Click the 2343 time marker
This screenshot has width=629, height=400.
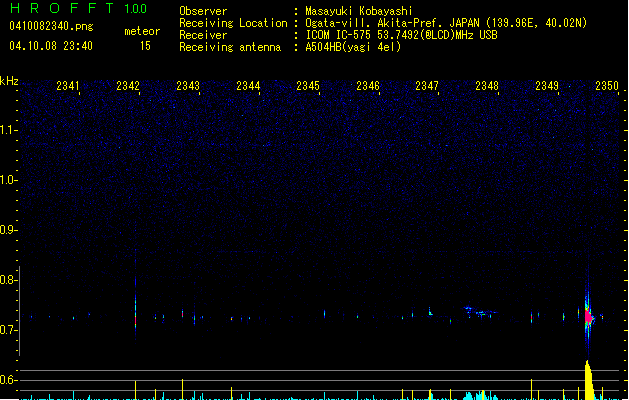point(188,86)
